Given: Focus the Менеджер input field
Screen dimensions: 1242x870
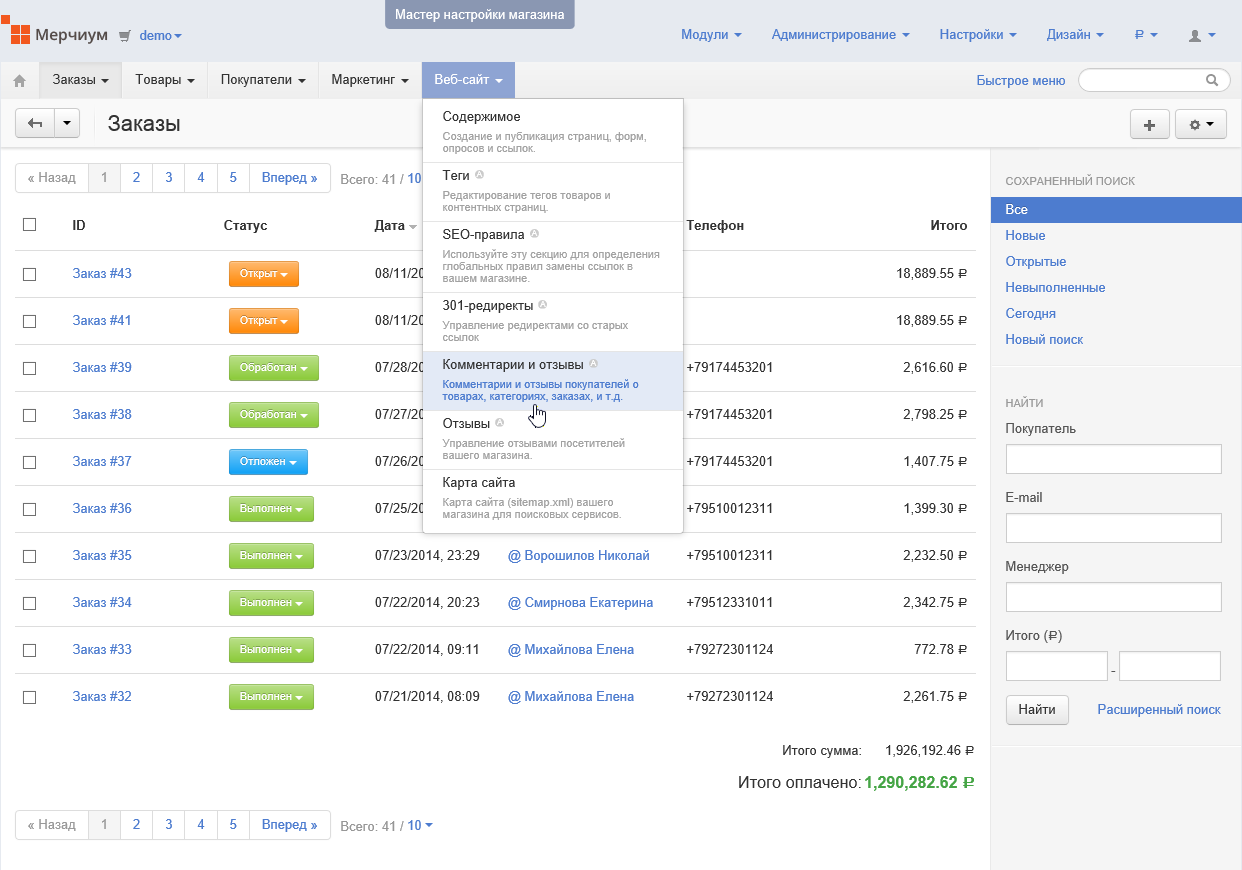Looking at the screenshot, I should tap(1113, 597).
